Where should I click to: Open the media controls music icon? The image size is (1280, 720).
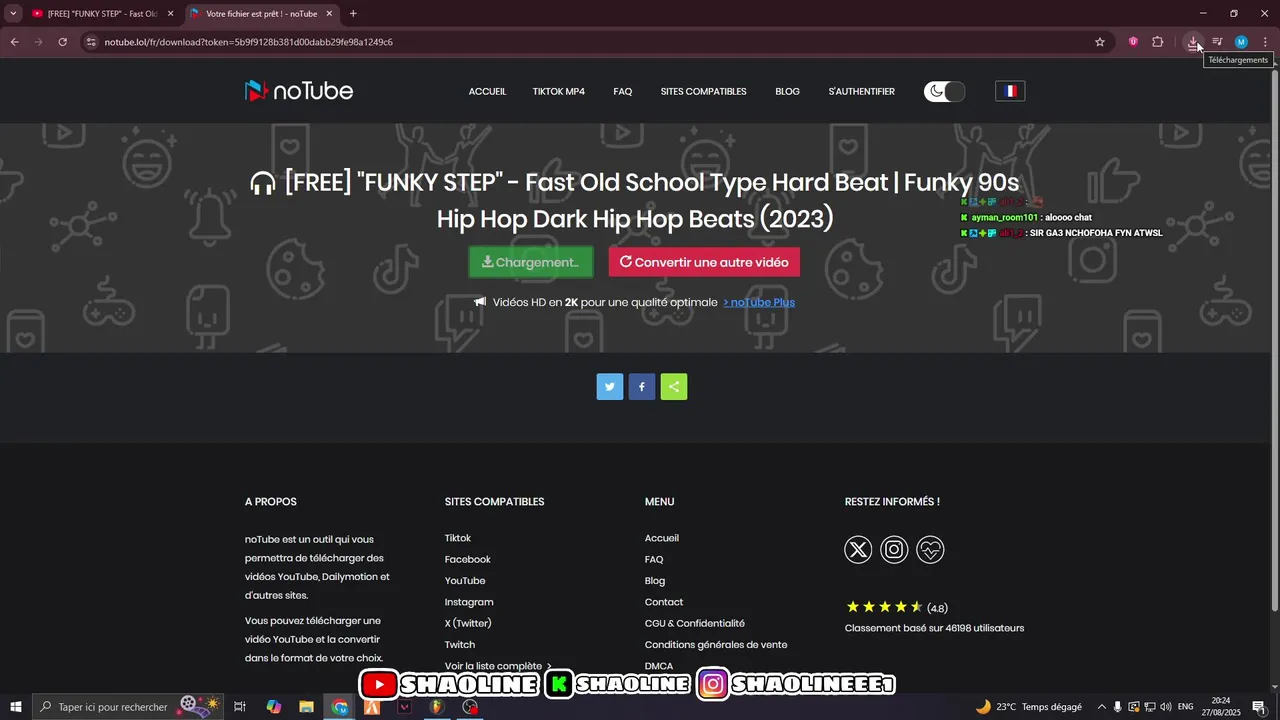coord(1217,42)
